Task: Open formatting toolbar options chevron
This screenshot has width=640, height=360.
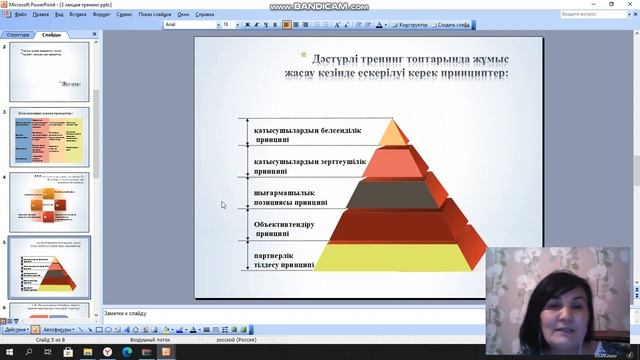Action: click(x=473, y=25)
